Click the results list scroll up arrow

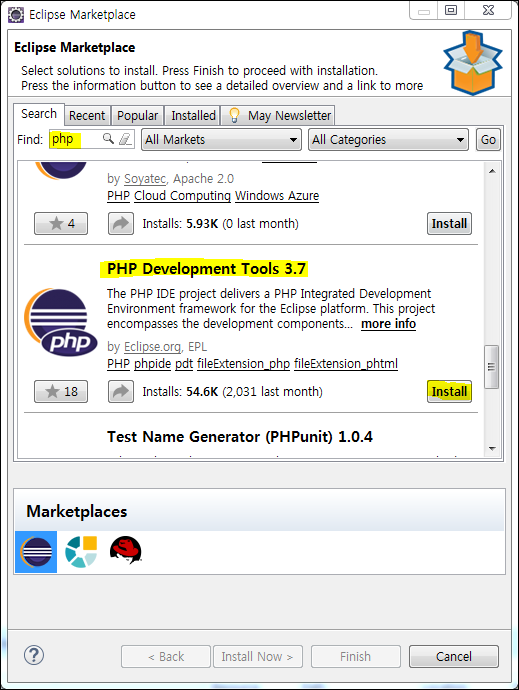point(492,171)
